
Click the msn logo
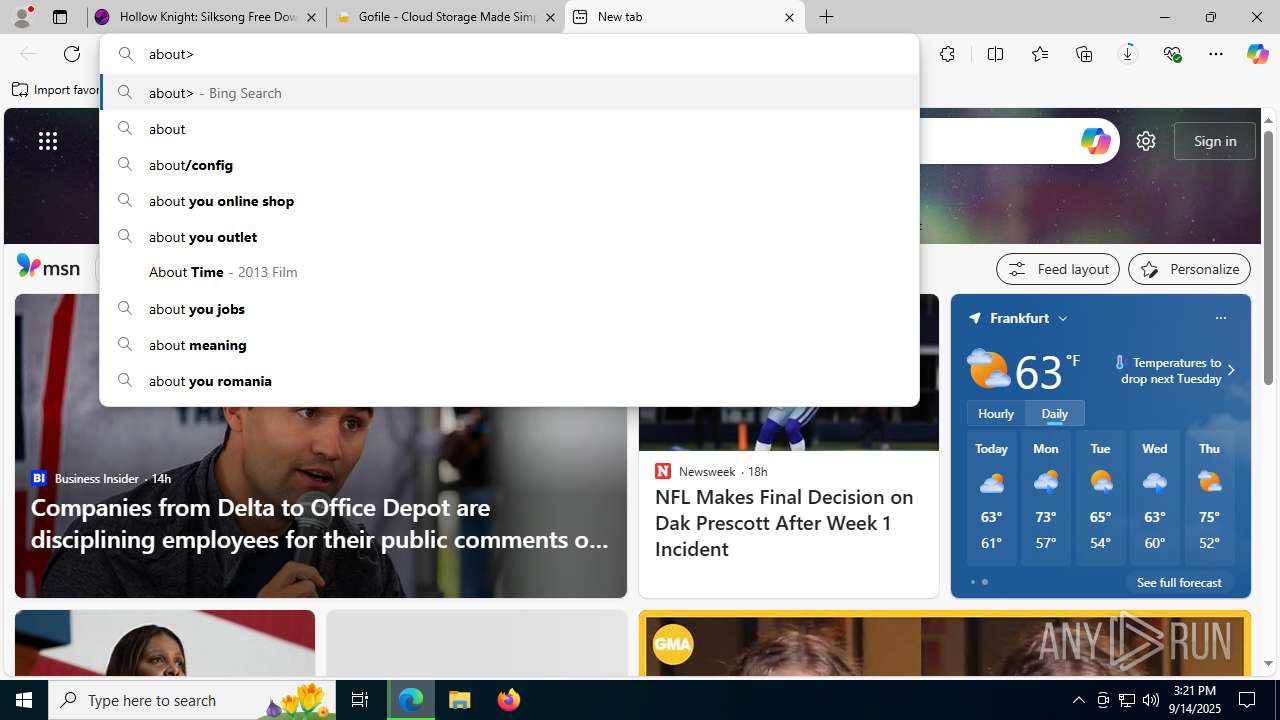(x=48, y=267)
